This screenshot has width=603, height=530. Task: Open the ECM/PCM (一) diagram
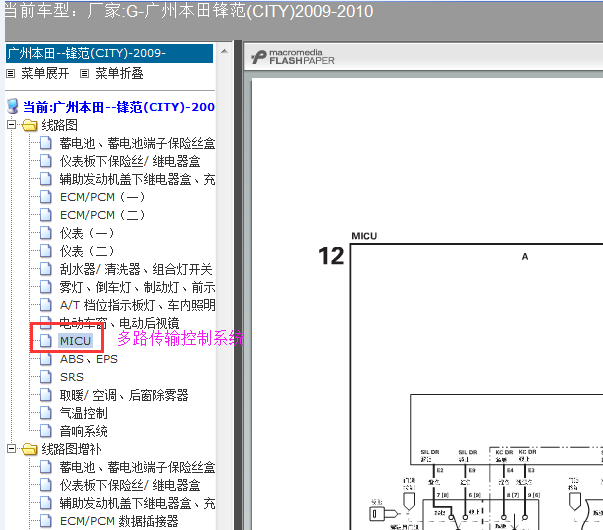coord(102,197)
